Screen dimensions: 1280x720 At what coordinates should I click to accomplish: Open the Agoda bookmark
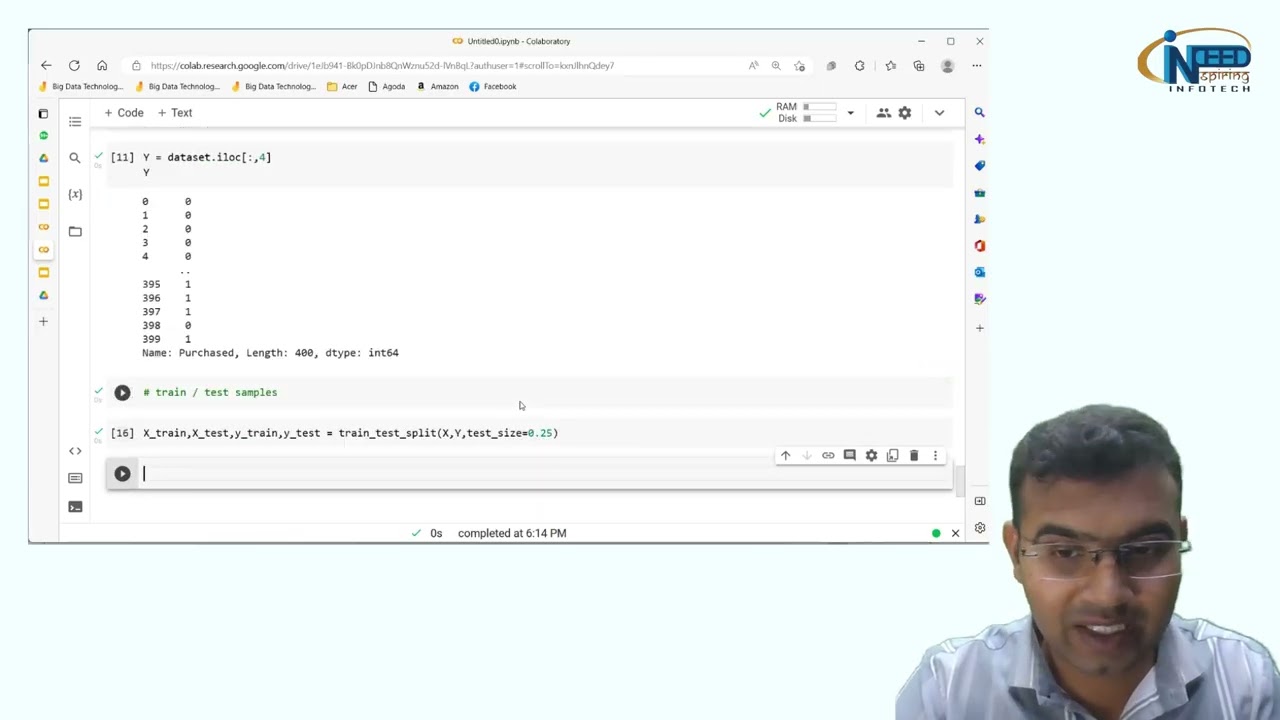click(x=387, y=87)
